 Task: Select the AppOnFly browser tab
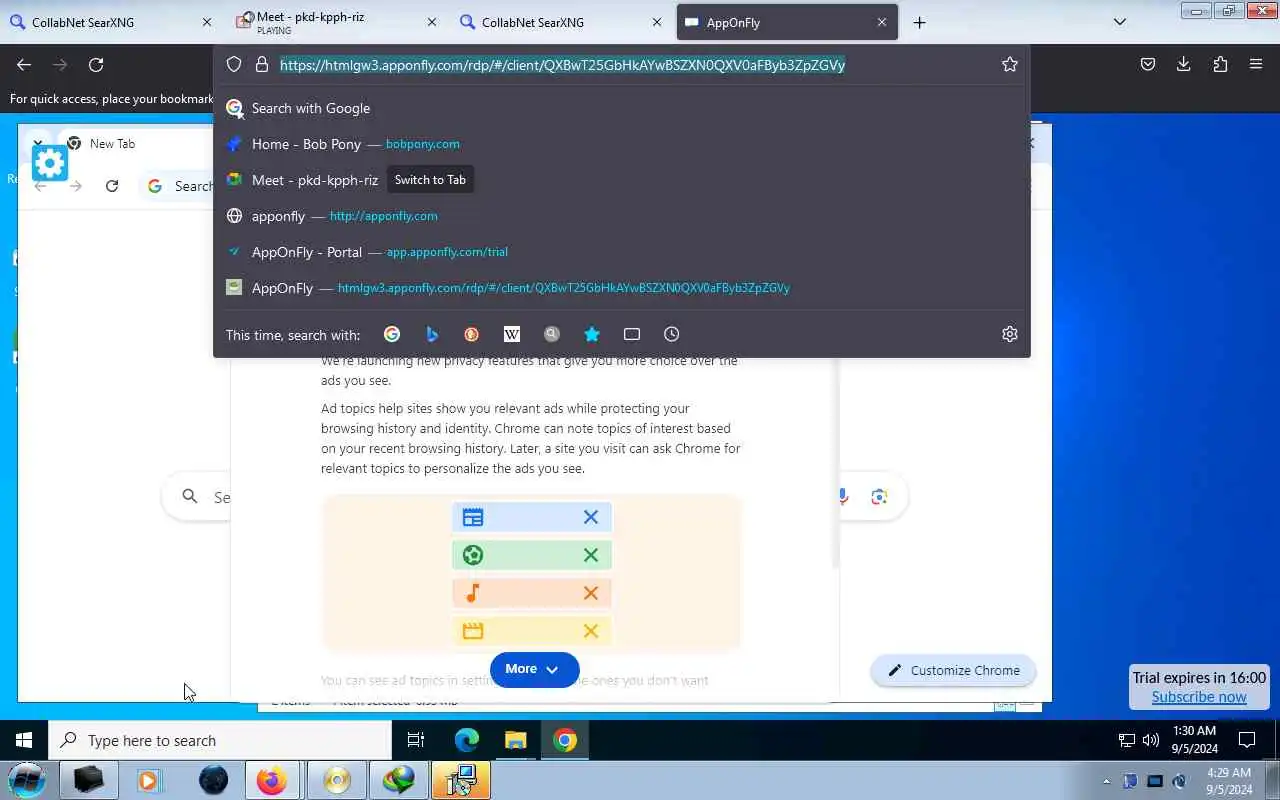[787, 22]
